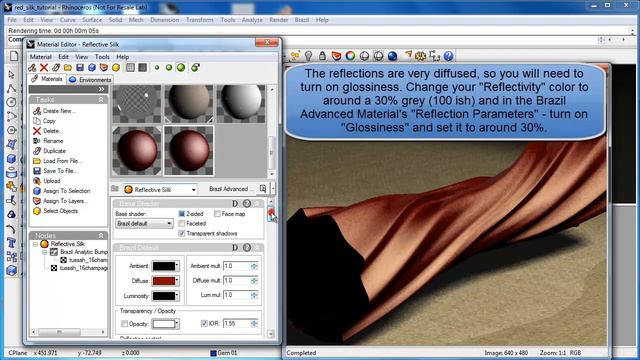The width and height of the screenshot is (640, 360).
Task: Switch to the Materials tab
Action: (x=47, y=79)
